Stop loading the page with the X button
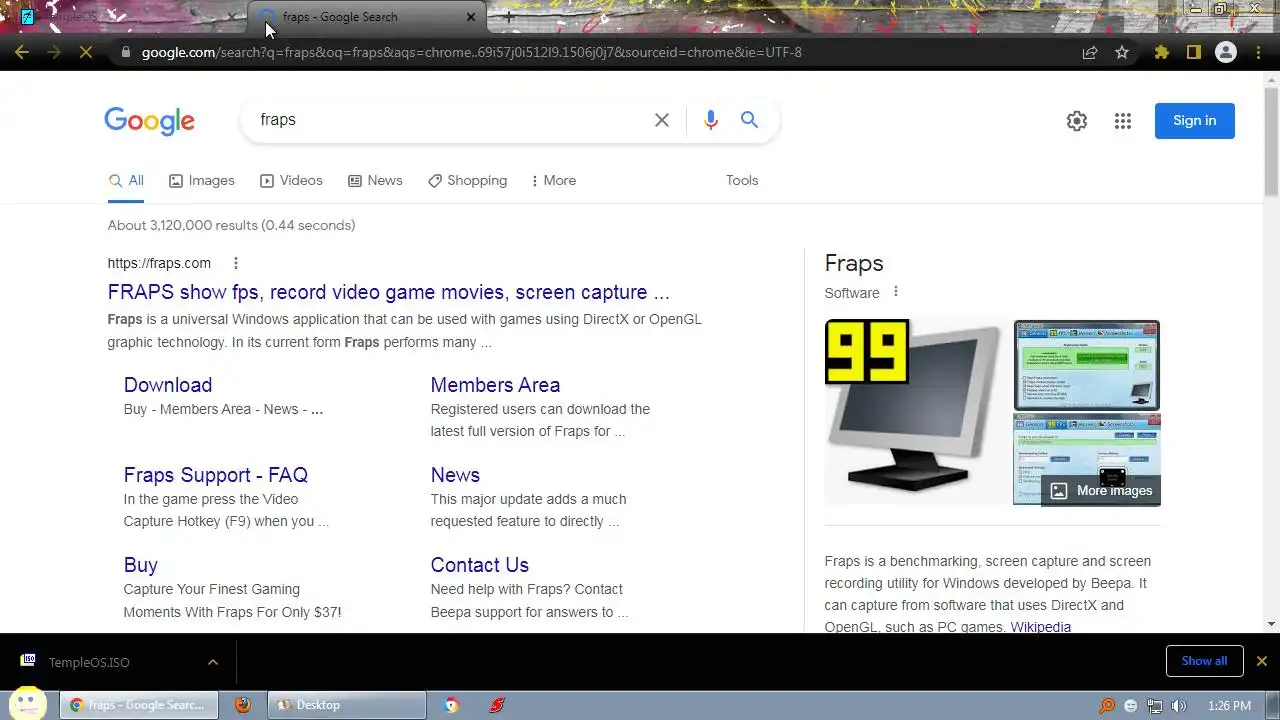The image size is (1280, 720). (86, 52)
